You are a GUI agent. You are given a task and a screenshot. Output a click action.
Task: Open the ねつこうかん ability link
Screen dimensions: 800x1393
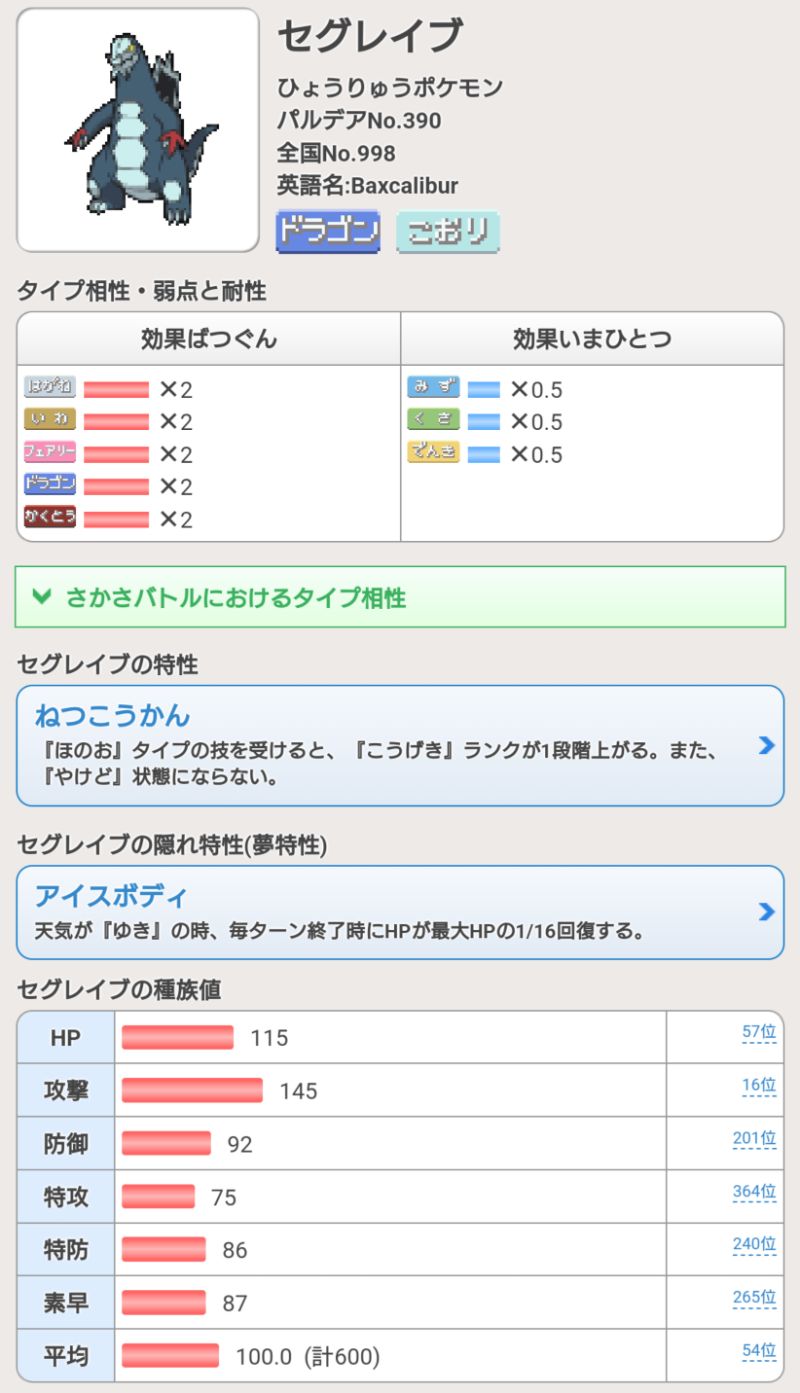(x=112, y=716)
